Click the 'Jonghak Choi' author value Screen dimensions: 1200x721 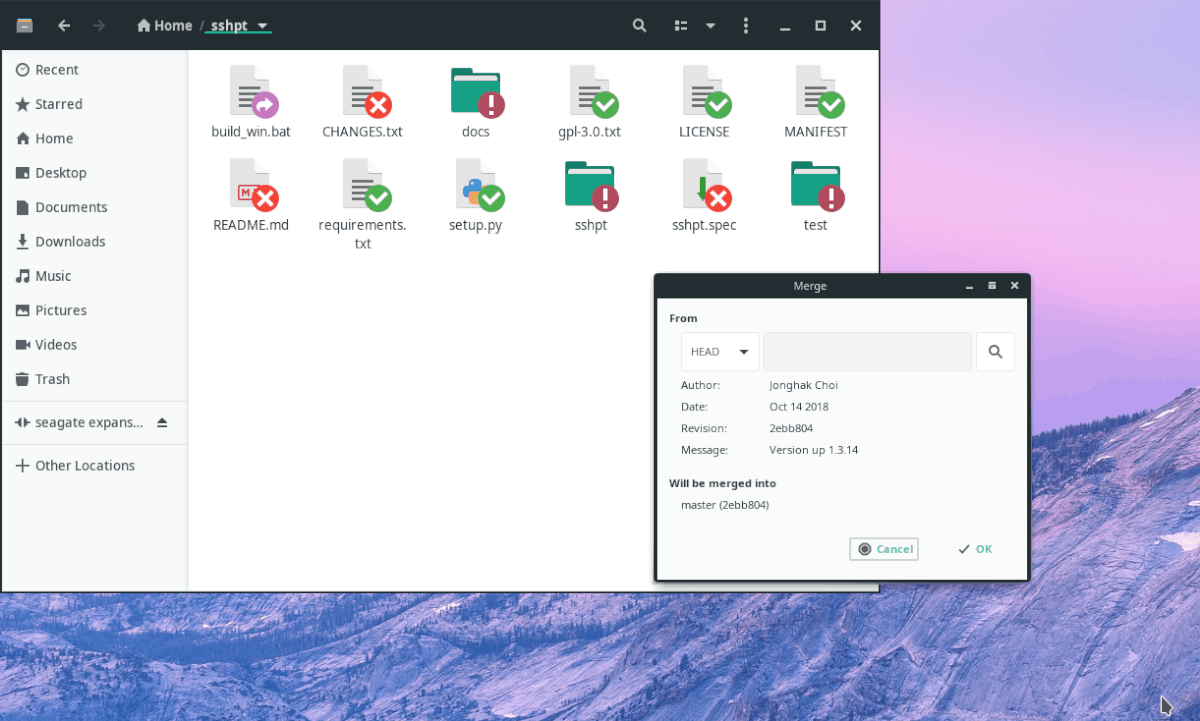click(803, 385)
